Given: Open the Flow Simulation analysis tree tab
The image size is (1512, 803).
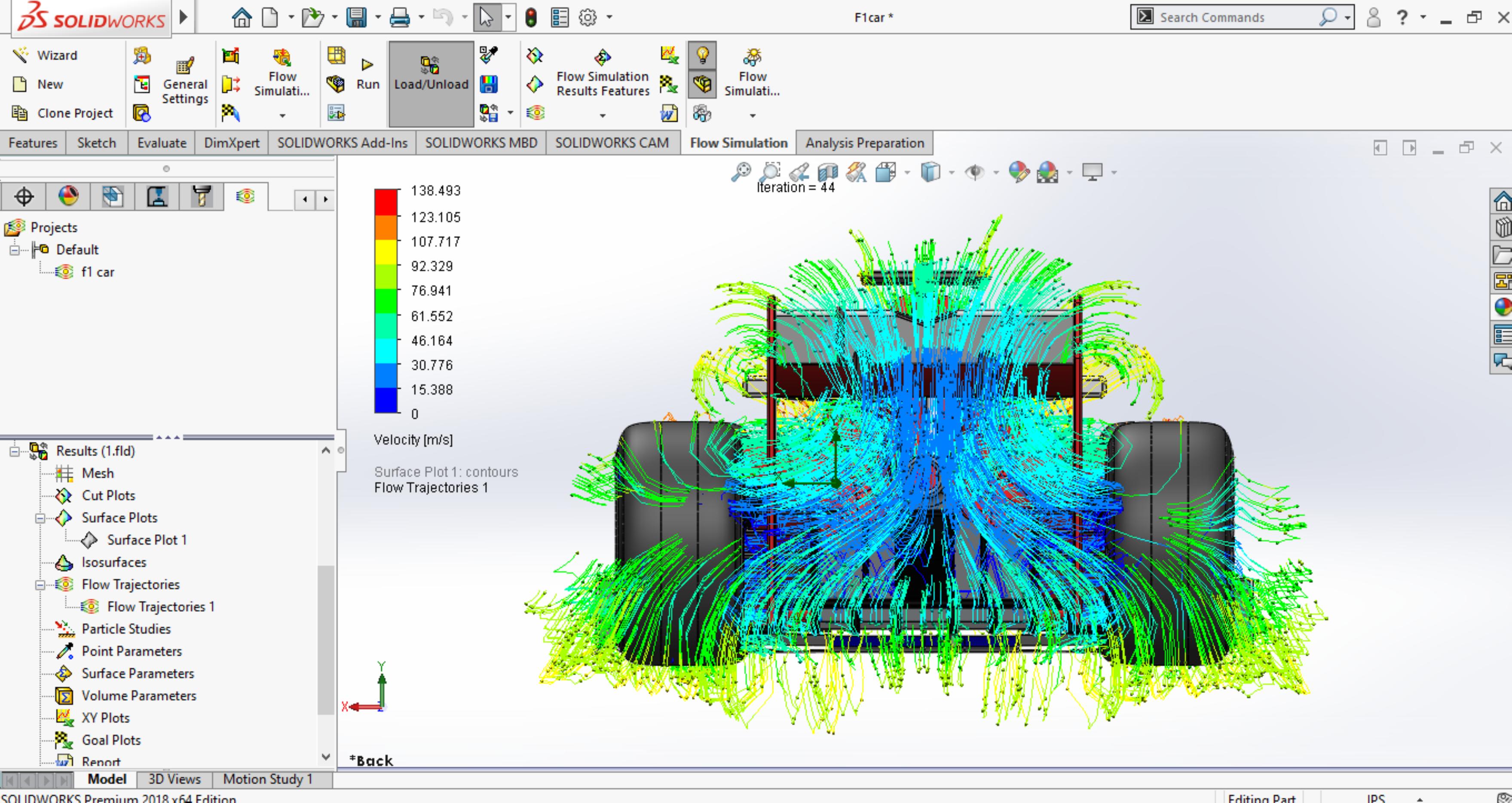Looking at the screenshot, I should [245, 196].
